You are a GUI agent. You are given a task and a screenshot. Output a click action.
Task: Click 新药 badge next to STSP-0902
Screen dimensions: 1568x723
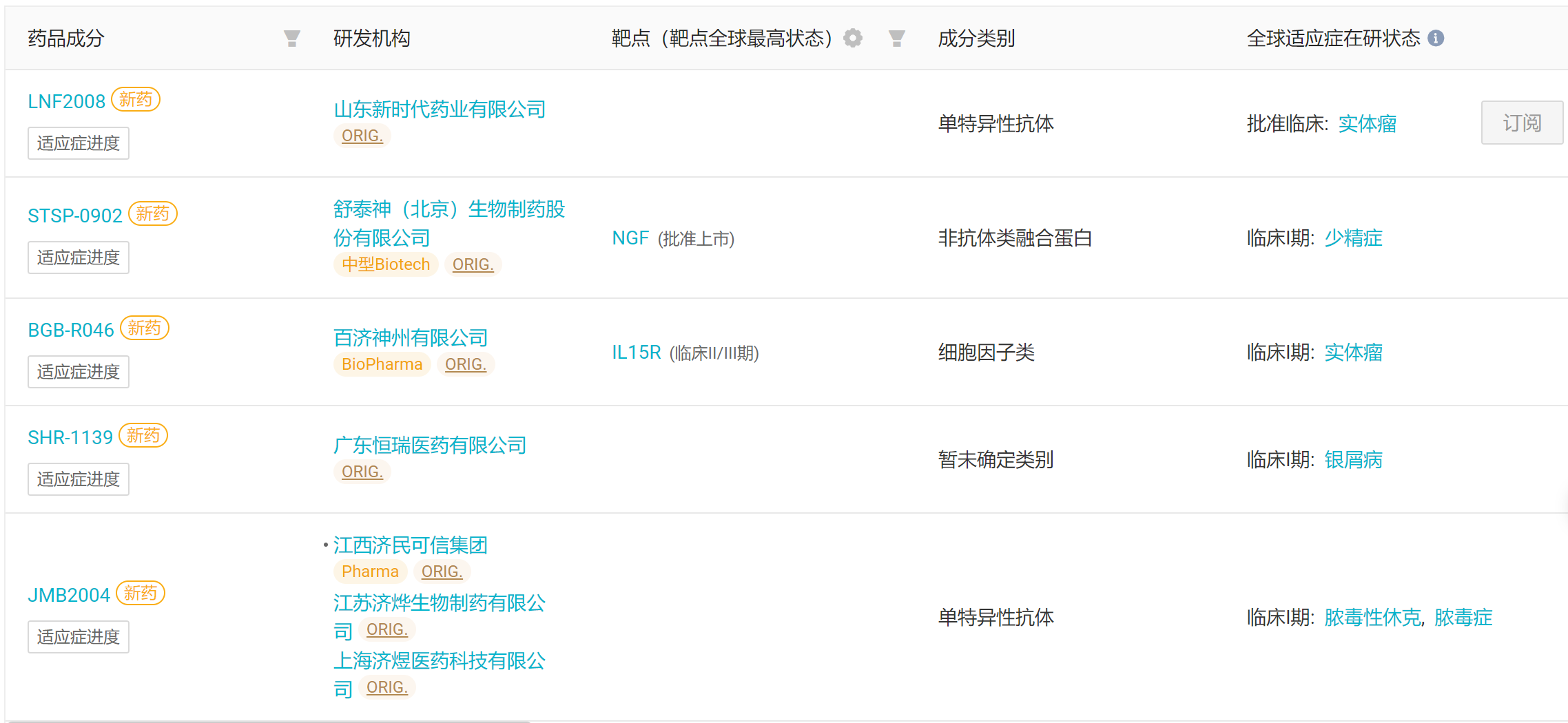coord(153,214)
